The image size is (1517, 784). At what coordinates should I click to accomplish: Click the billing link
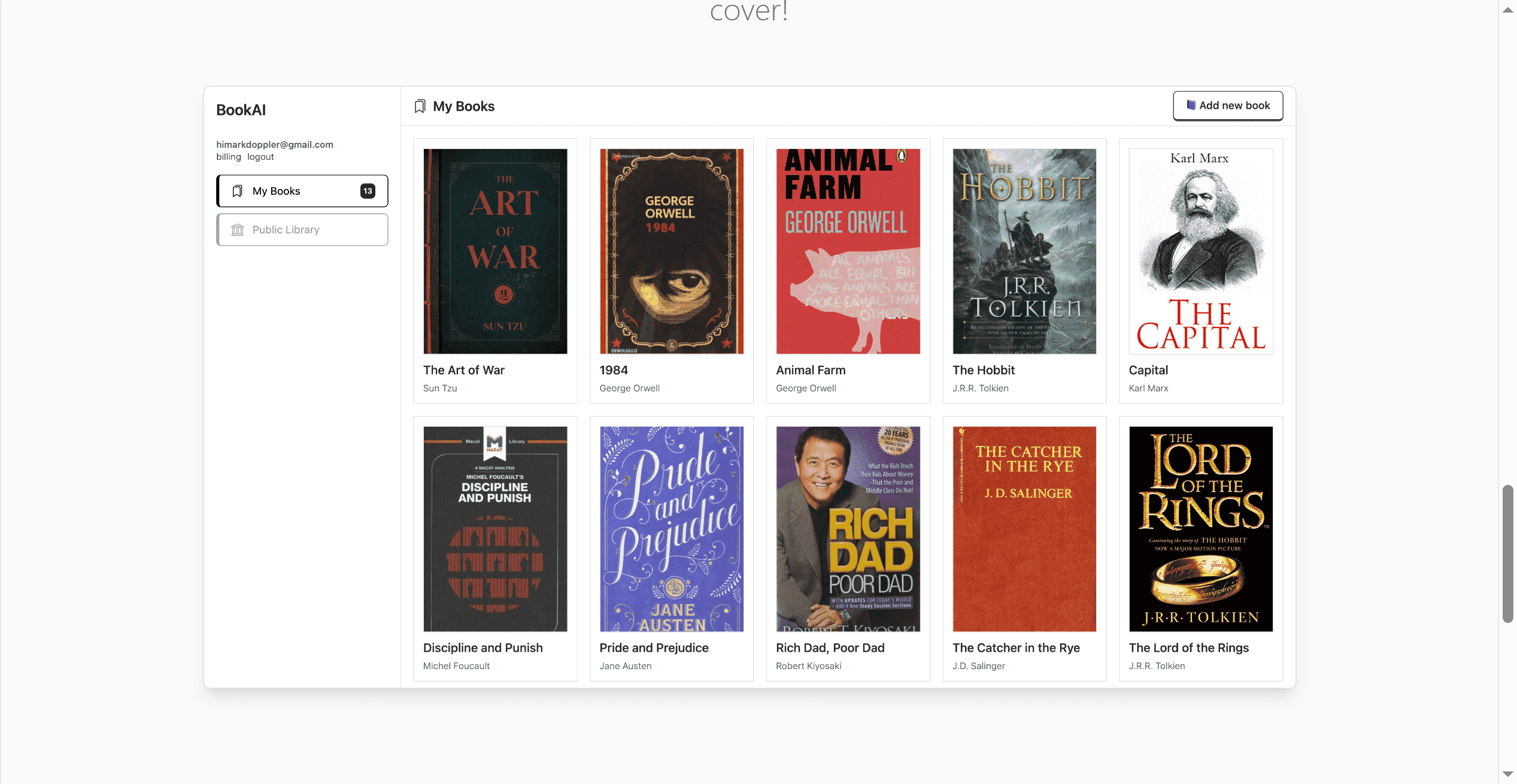tap(228, 157)
